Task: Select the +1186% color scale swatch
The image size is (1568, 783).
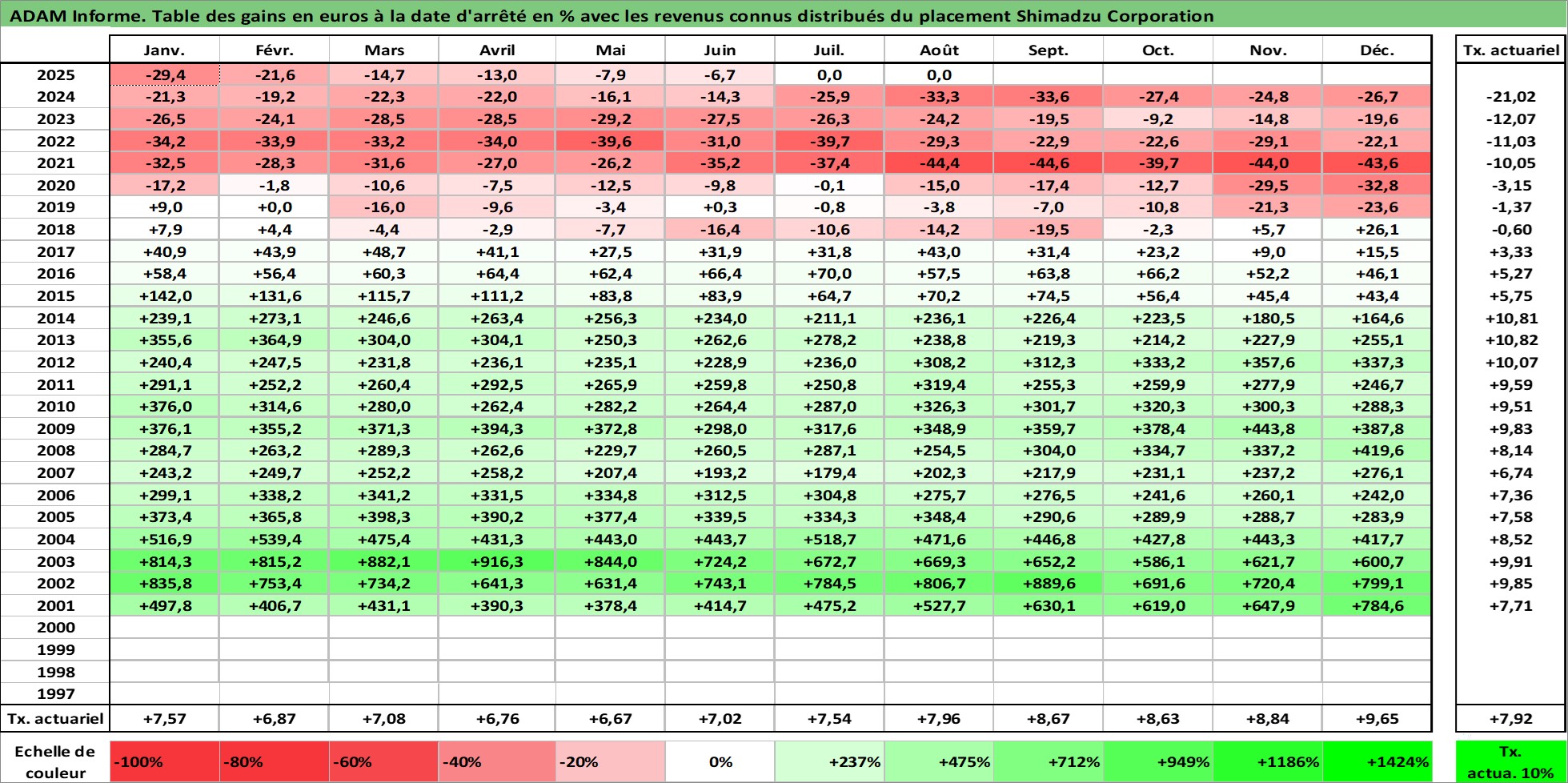Action: pos(1268,762)
